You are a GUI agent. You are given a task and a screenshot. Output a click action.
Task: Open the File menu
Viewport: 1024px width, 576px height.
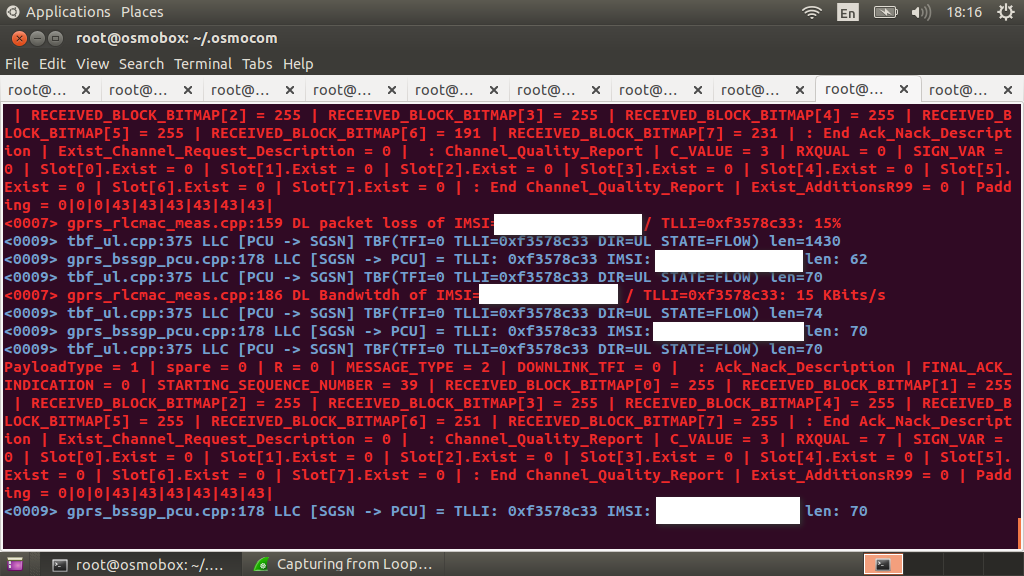17,64
